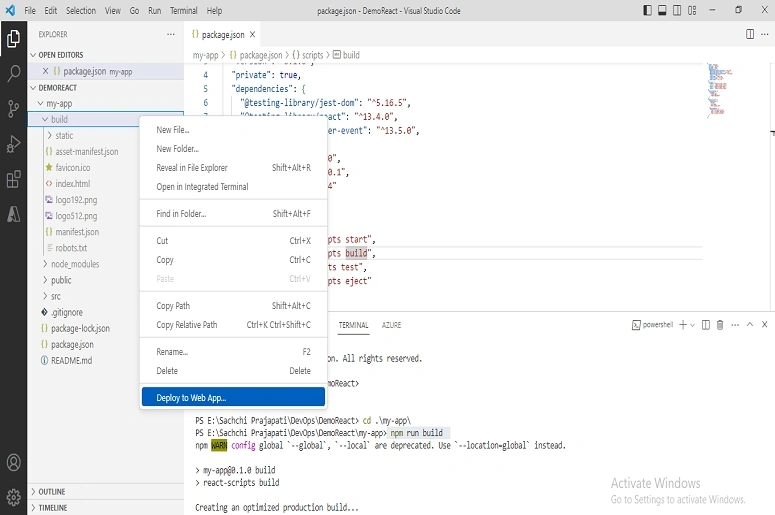Open the terminal launch profile dropdown arrow

(692, 325)
